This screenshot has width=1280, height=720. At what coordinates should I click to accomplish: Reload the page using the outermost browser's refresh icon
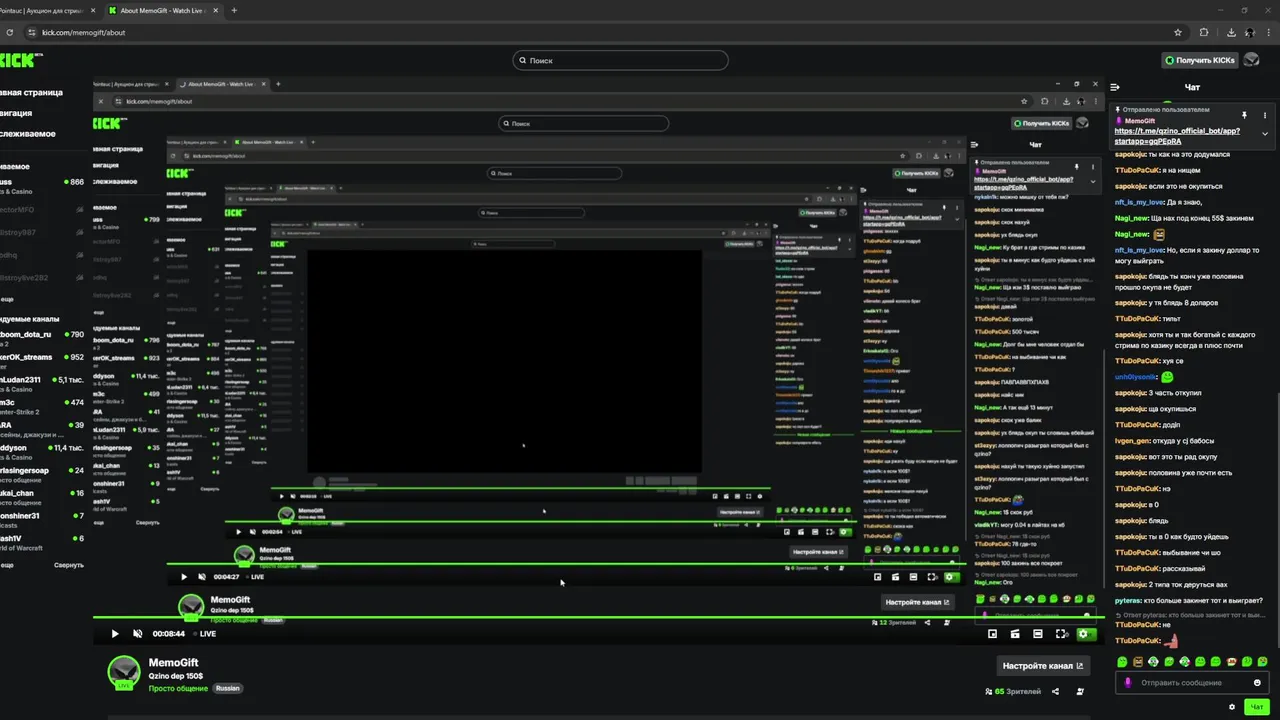(10, 32)
